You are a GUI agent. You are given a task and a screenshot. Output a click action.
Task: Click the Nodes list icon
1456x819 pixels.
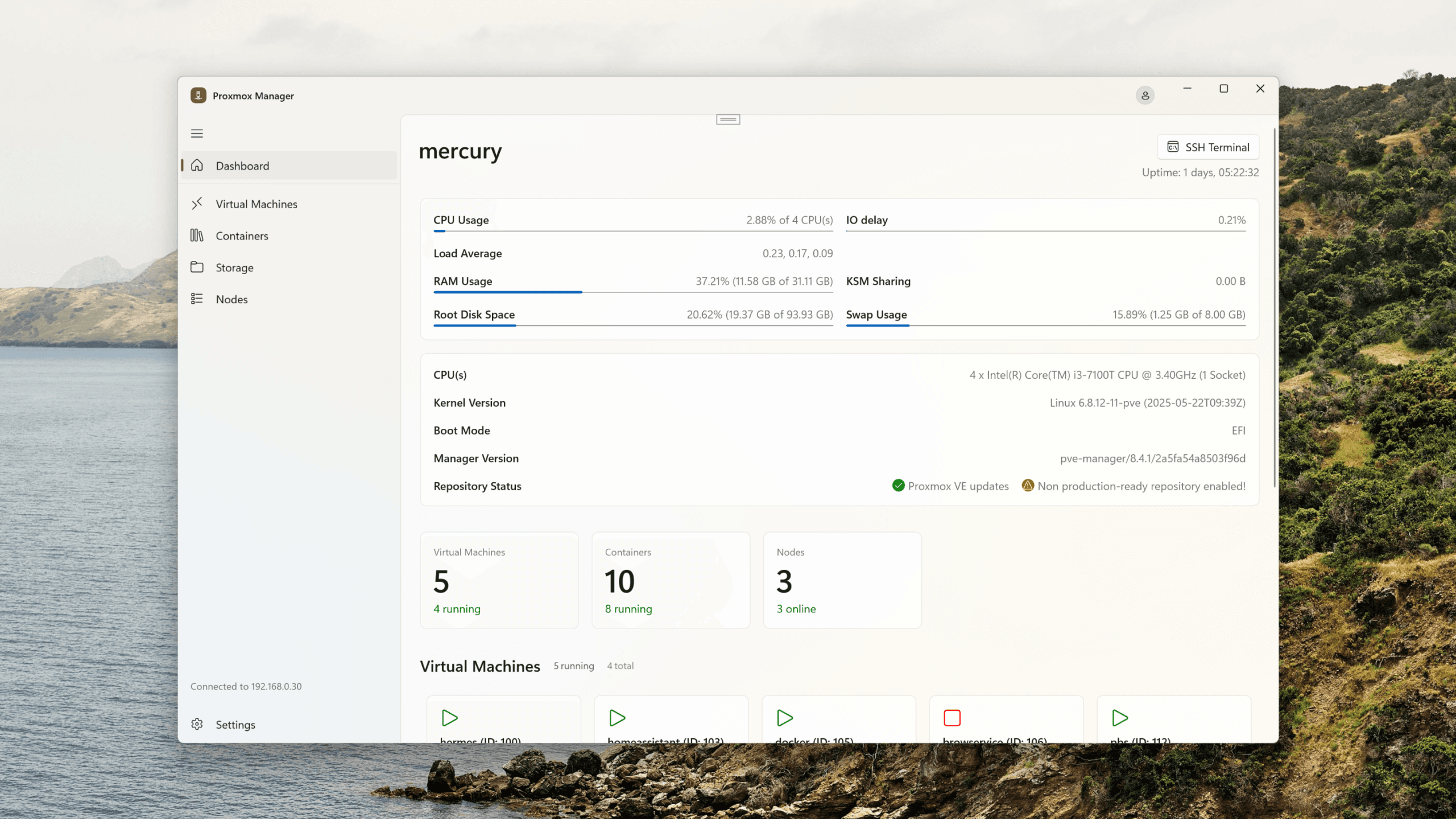click(x=197, y=299)
